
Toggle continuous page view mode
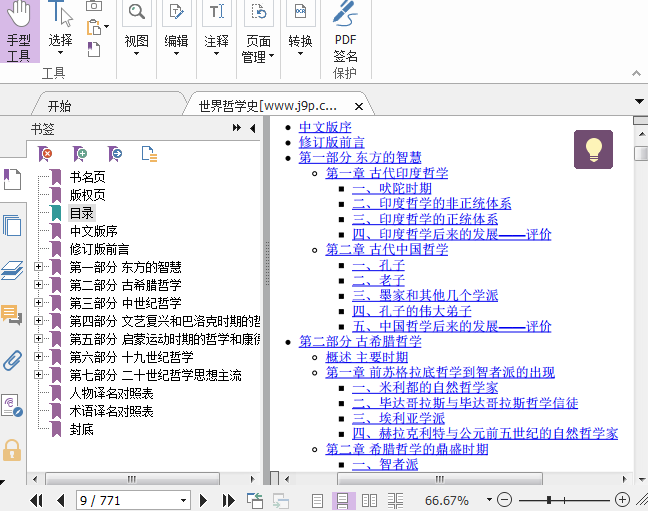pos(343,501)
